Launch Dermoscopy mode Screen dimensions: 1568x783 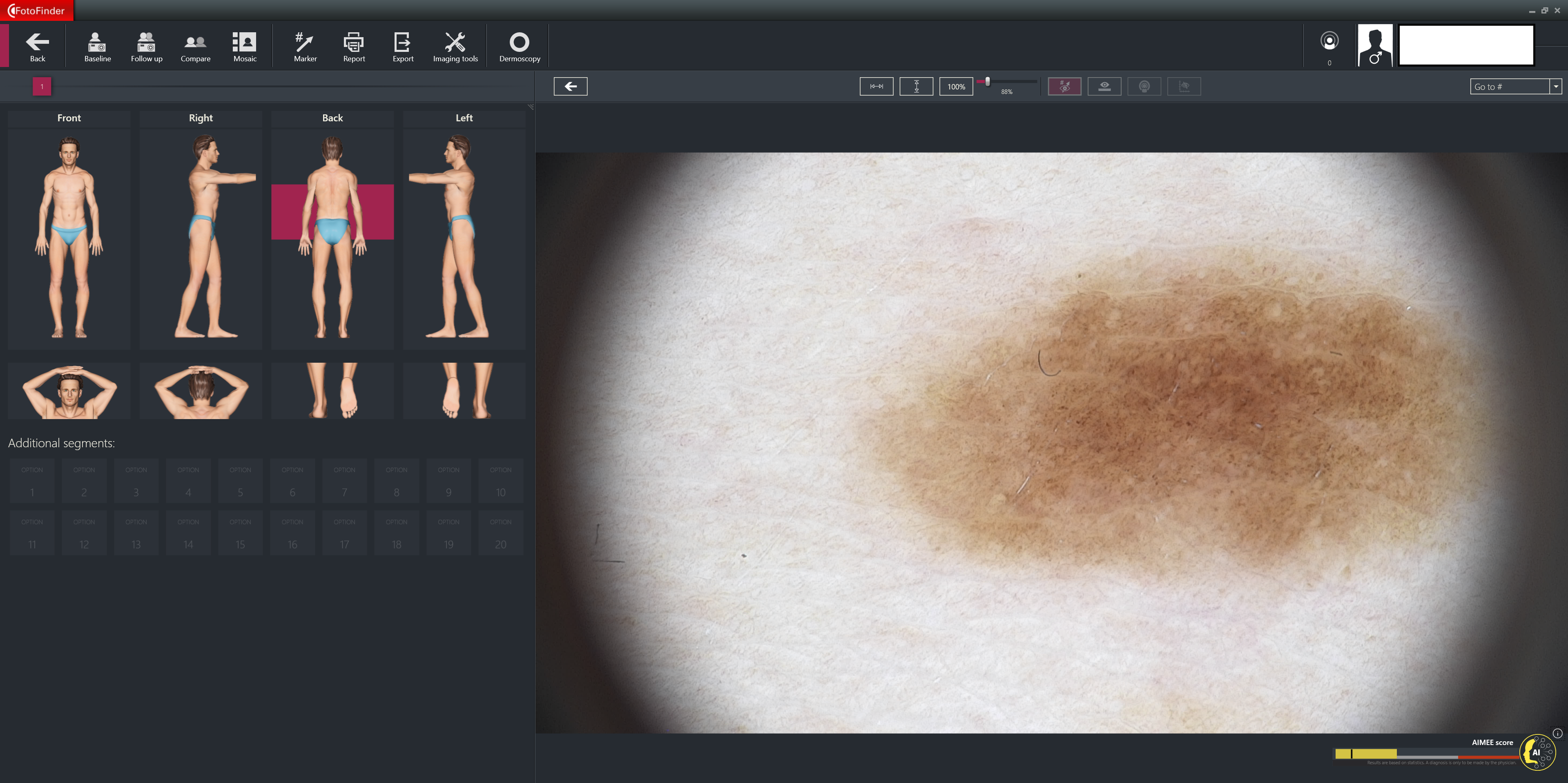pos(519,46)
